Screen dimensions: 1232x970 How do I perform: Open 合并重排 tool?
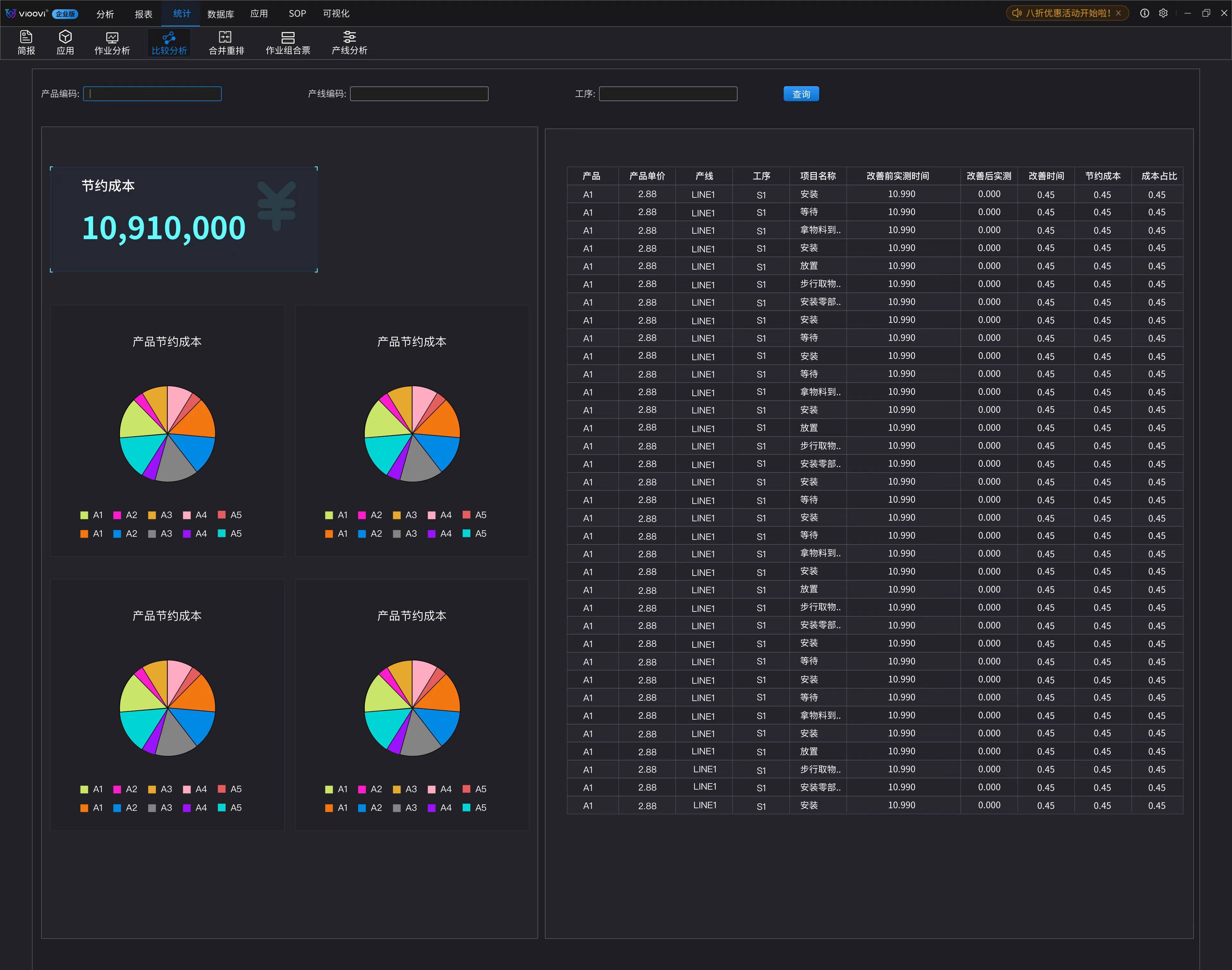tap(226, 43)
